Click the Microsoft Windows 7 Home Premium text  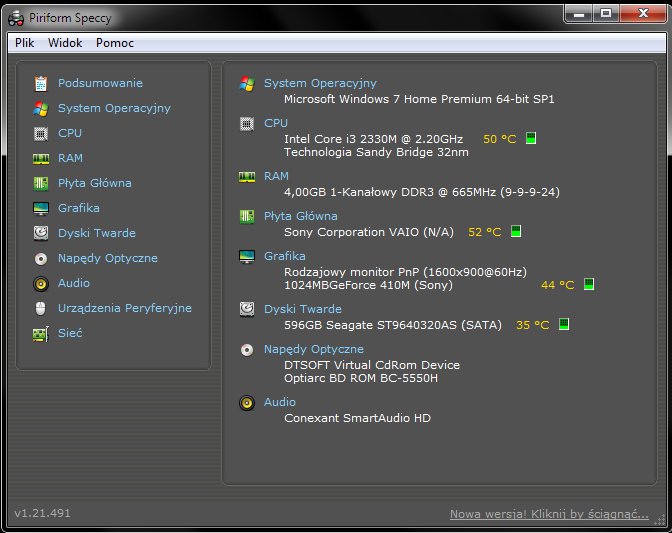(419, 99)
